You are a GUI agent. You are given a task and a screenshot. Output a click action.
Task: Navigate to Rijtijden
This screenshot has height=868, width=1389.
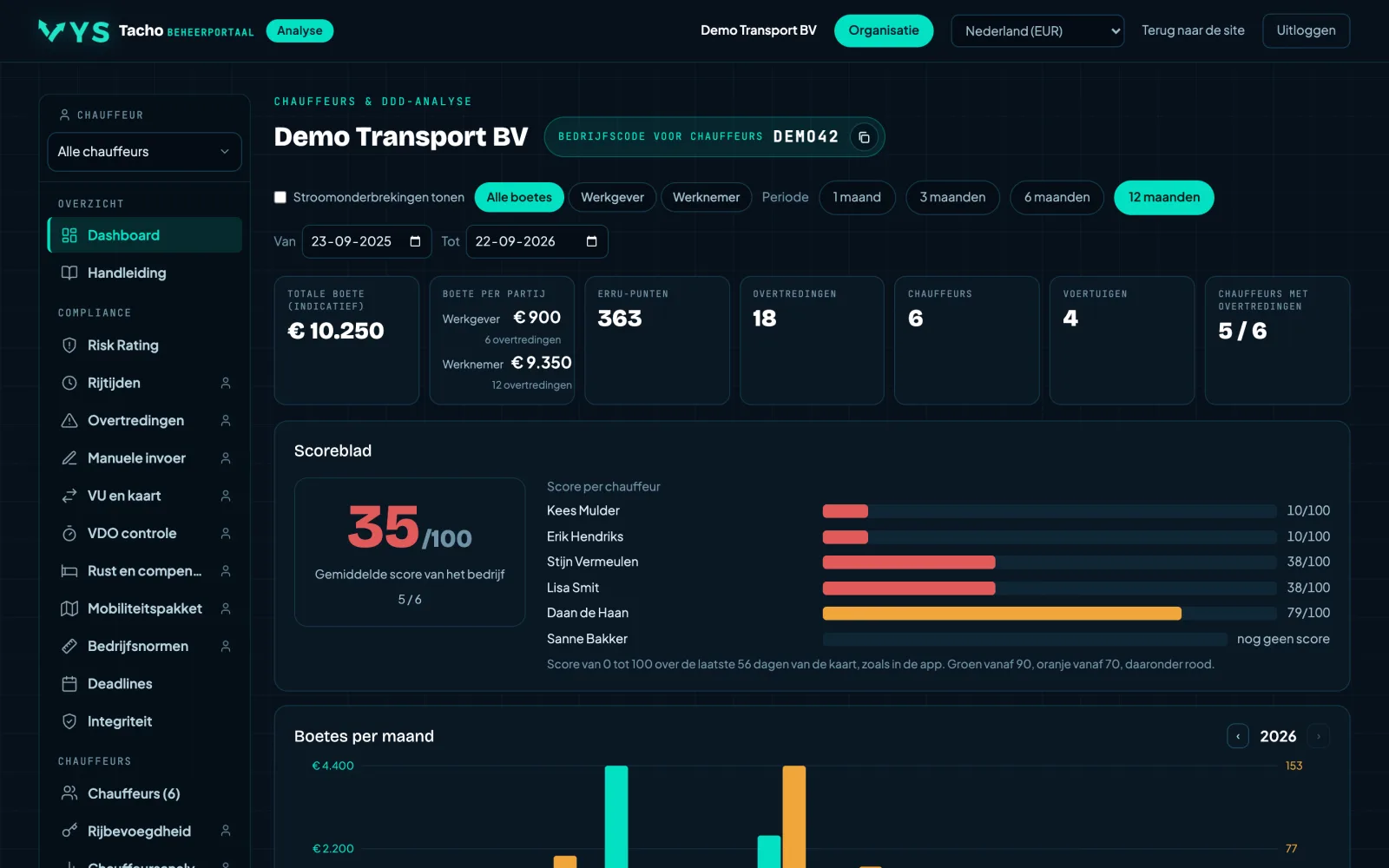144,383
